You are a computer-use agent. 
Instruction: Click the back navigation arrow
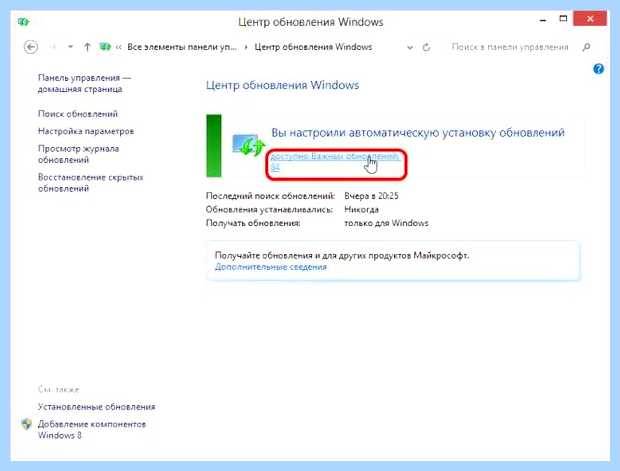[x=31, y=47]
